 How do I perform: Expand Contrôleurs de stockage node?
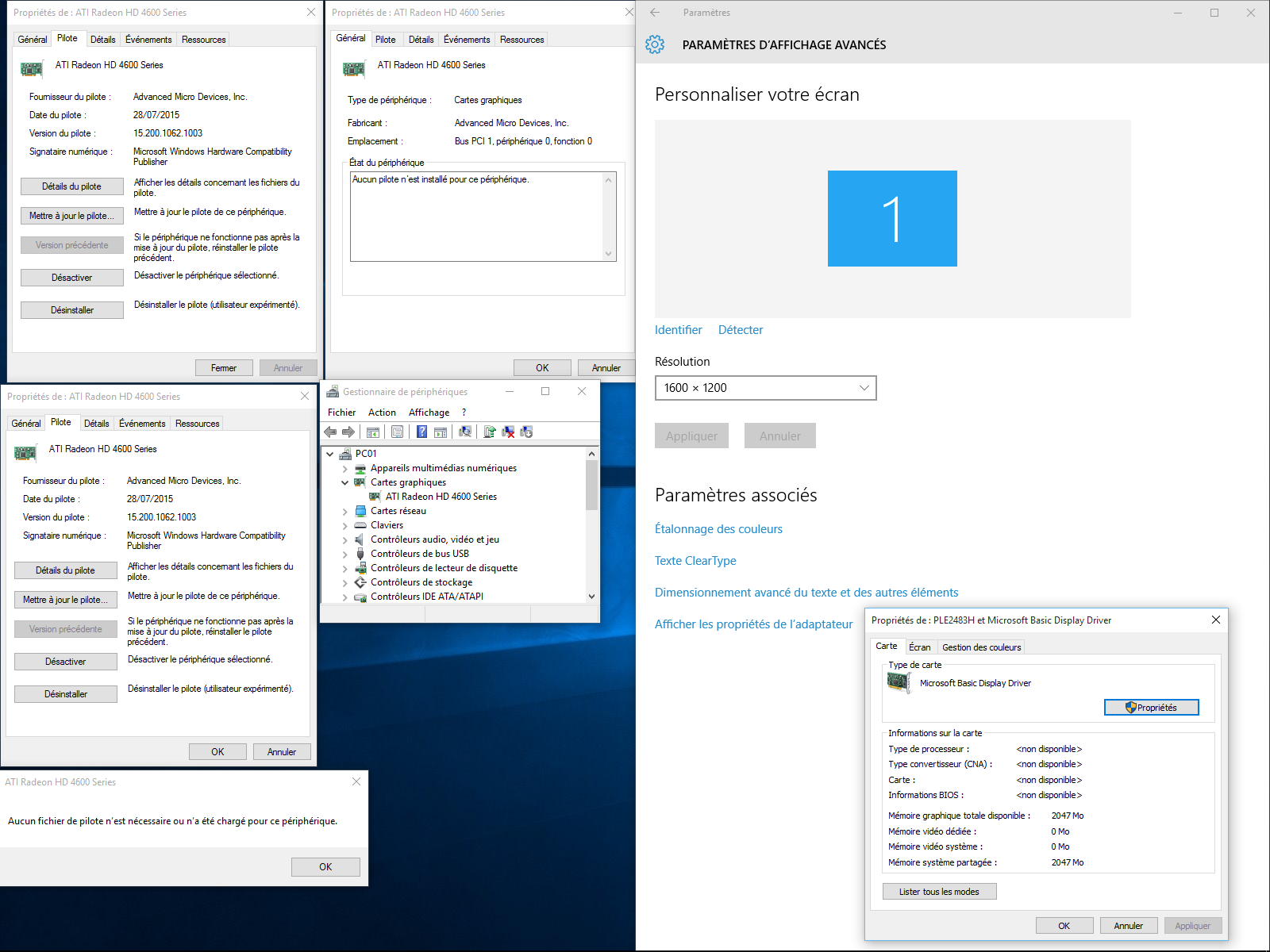click(344, 582)
